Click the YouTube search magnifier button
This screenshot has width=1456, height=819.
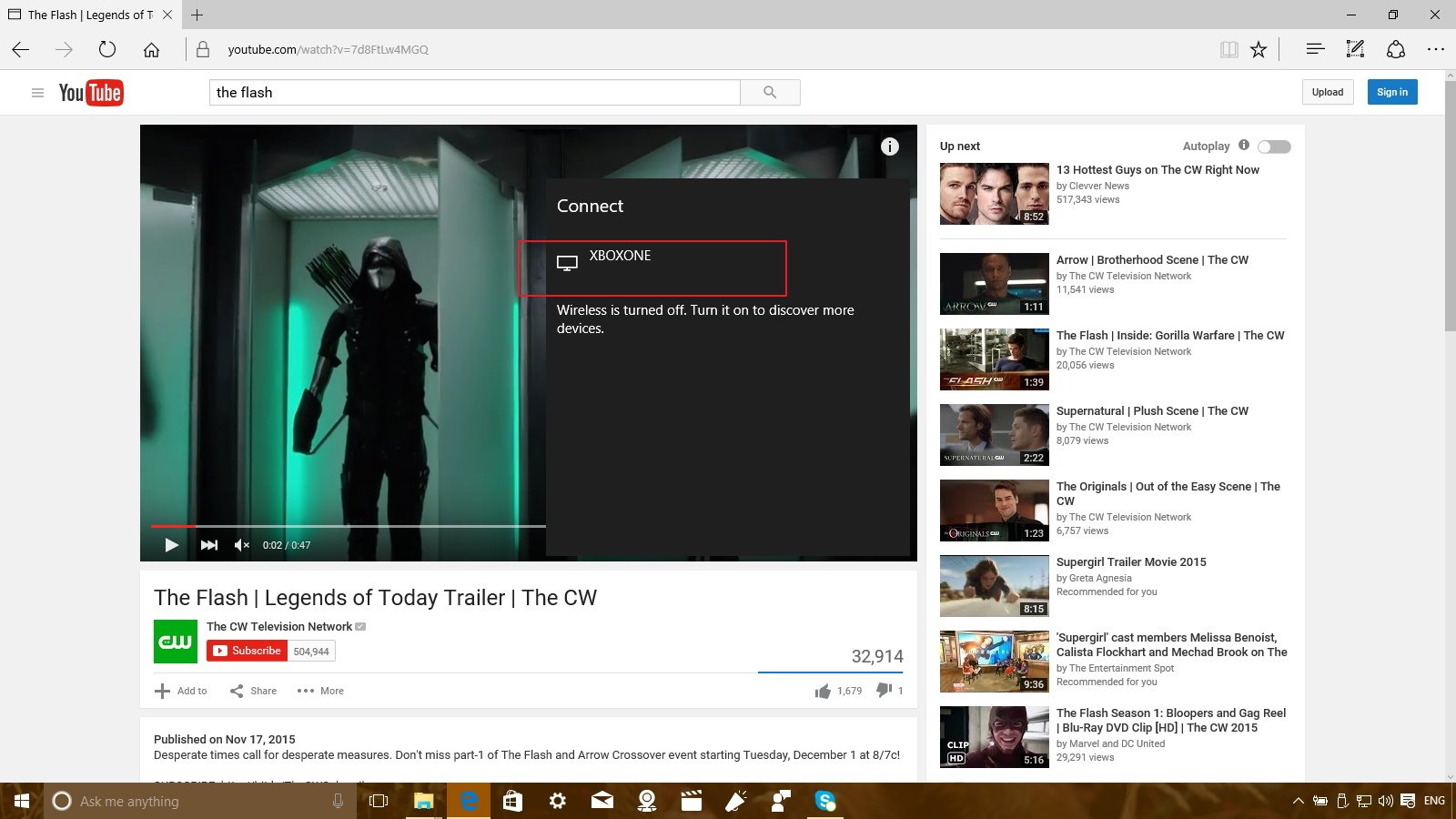pos(770,92)
